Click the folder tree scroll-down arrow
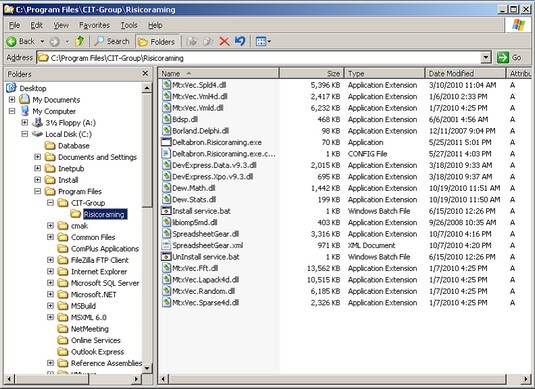This screenshot has width=535, height=389. pos(147,368)
